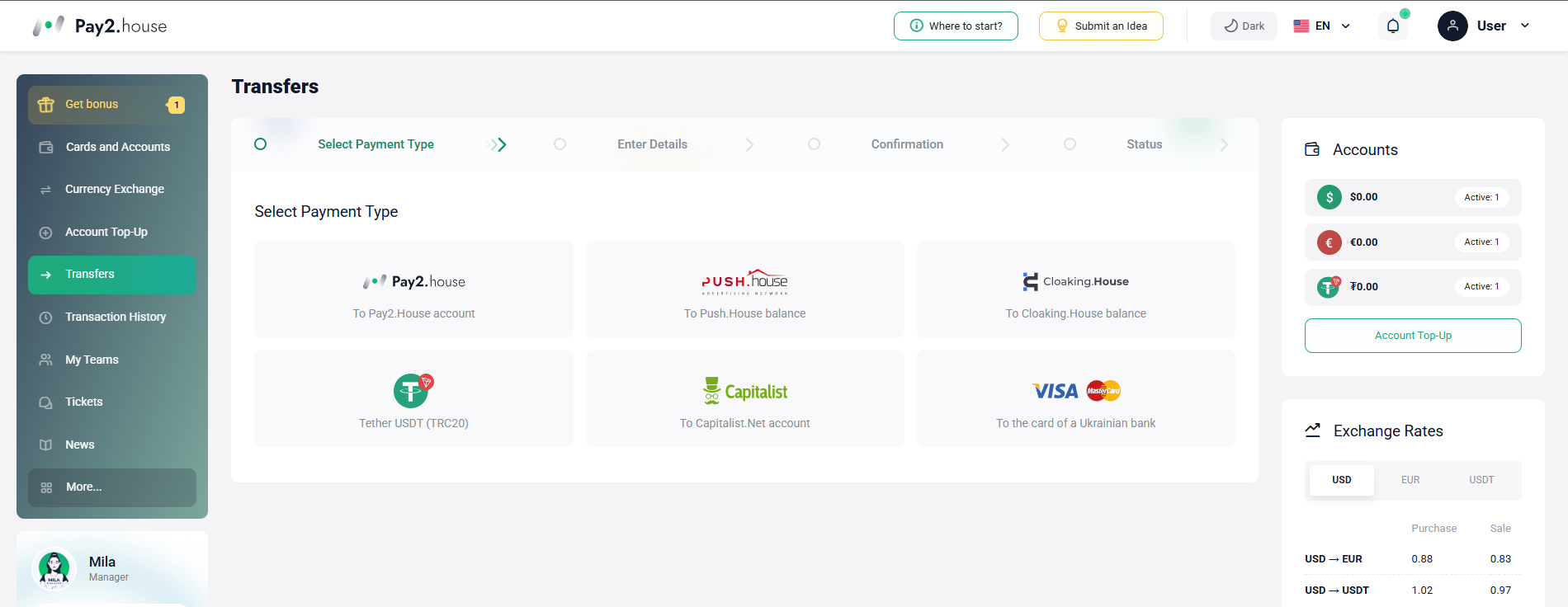Click the Currency Exchange arrows icon
The width and height of the screenshot is (1568, 607).
(x=46, y=190)
